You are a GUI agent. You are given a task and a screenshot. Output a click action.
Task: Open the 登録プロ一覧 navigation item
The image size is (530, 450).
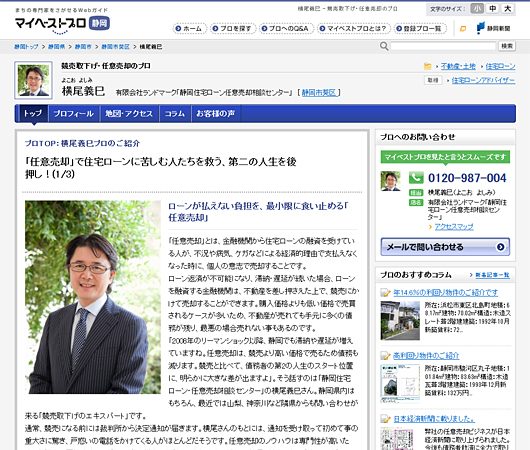pos(419,28)
